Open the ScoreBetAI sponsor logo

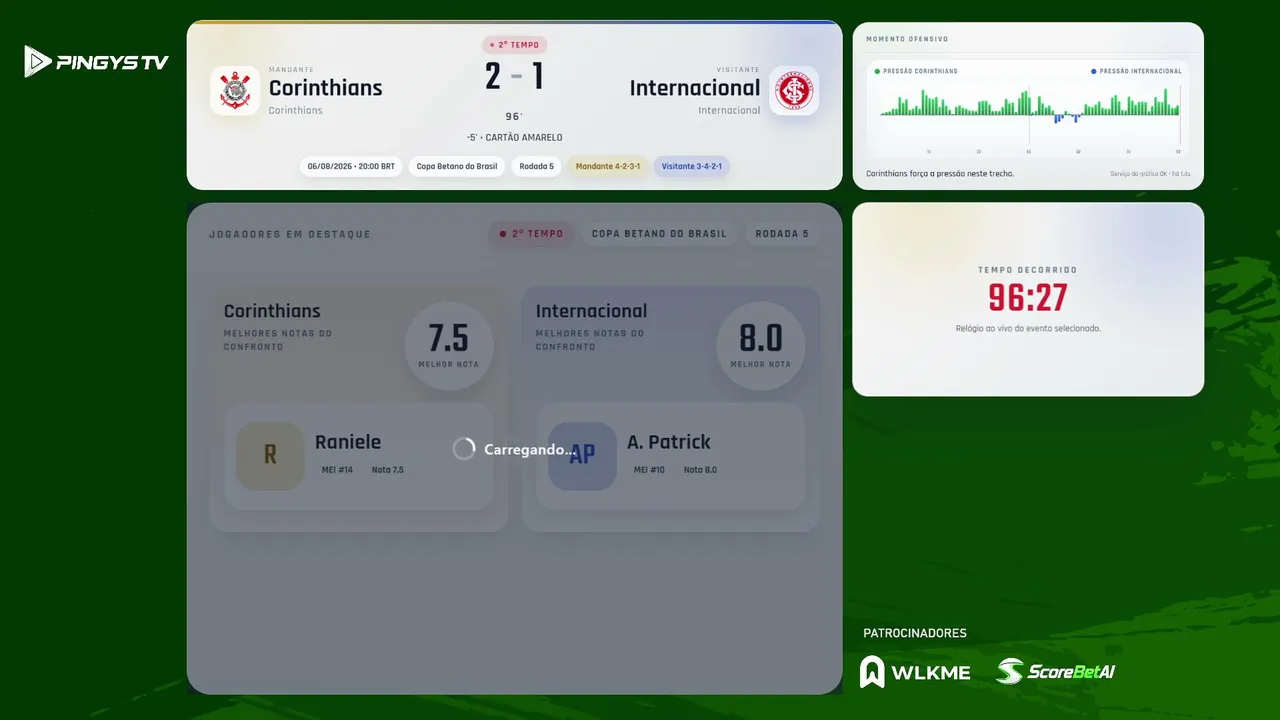(x=1056, y=672)
